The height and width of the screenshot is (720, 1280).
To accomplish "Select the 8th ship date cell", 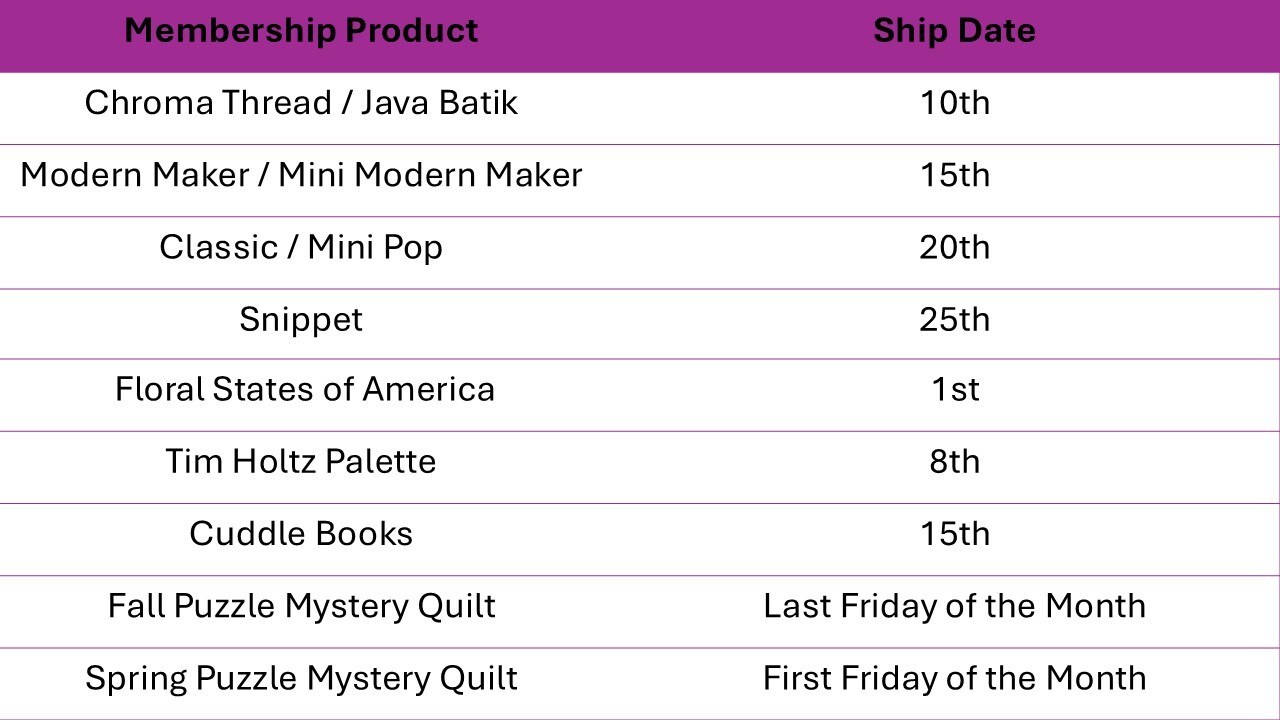I will click(954, 461).
